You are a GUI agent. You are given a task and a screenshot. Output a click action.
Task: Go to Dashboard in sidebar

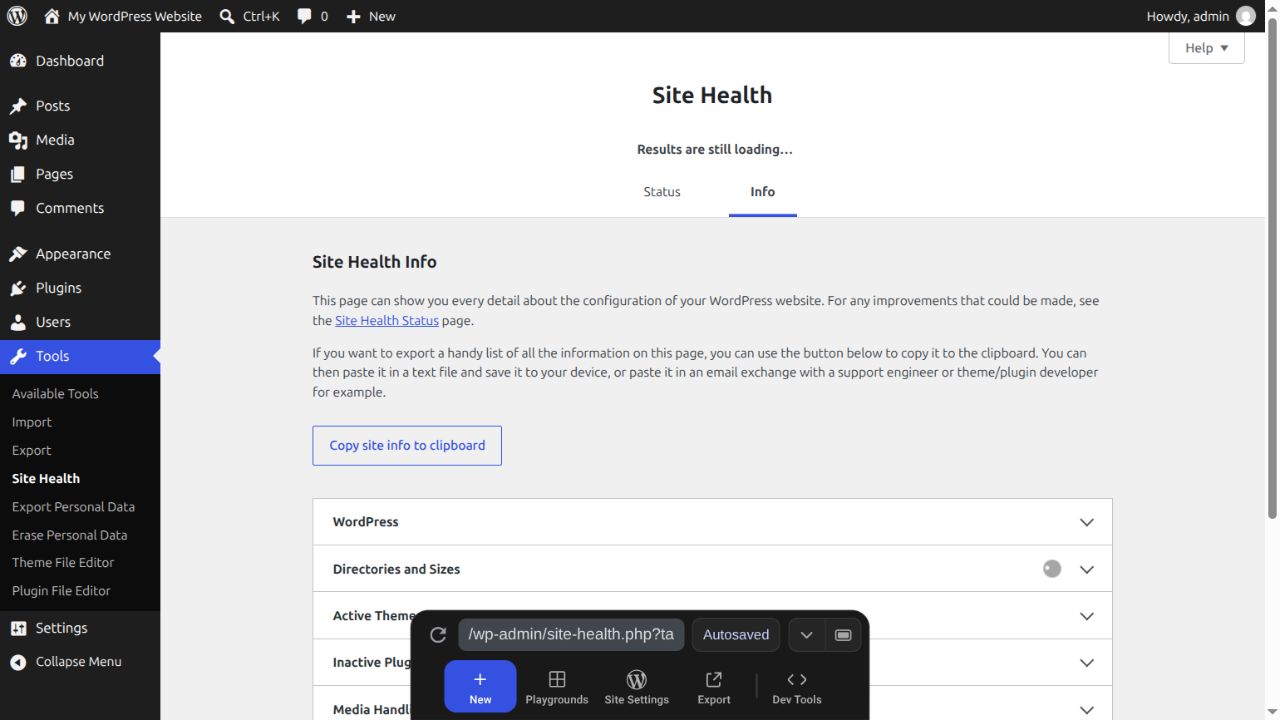(80, 61)
